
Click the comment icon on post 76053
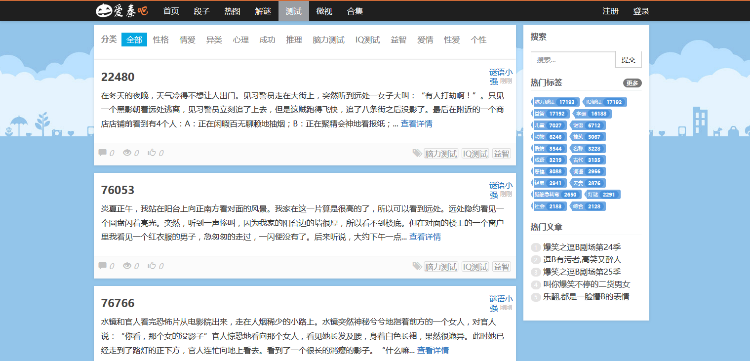(102, 265)
